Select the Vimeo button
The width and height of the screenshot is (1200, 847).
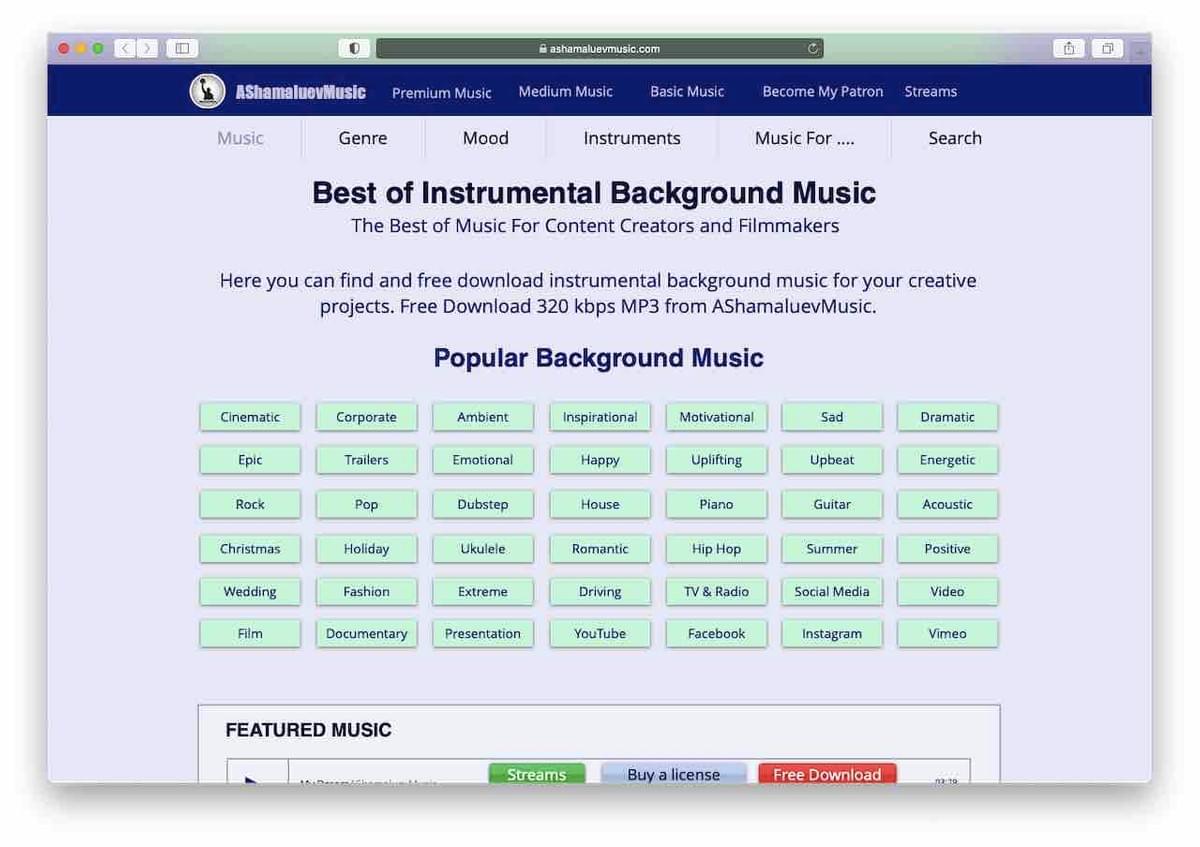tap(947, 634)
